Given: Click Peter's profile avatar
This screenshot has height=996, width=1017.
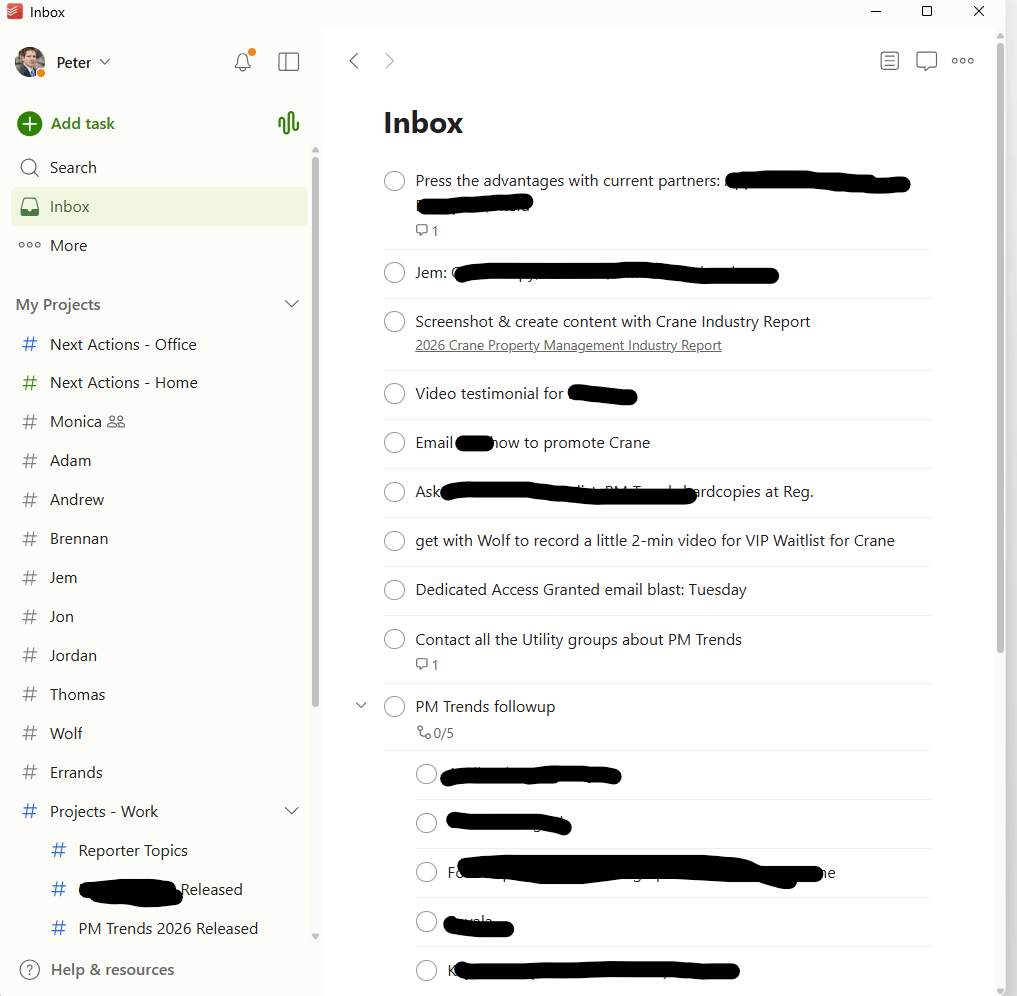Looking at the screenshot, I should pos(30,62).
